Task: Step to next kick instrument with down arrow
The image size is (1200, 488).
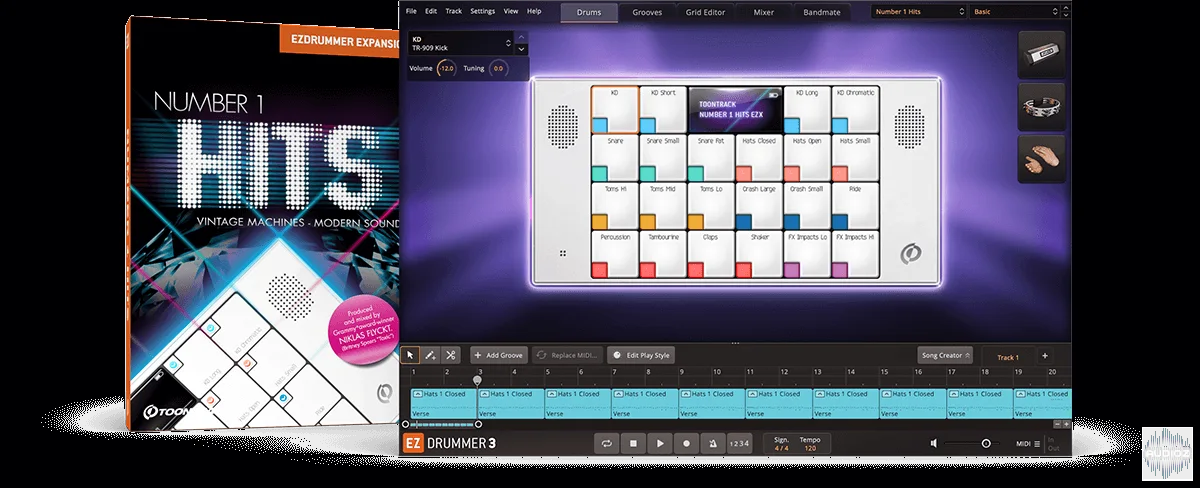Action: coord(520,48)
